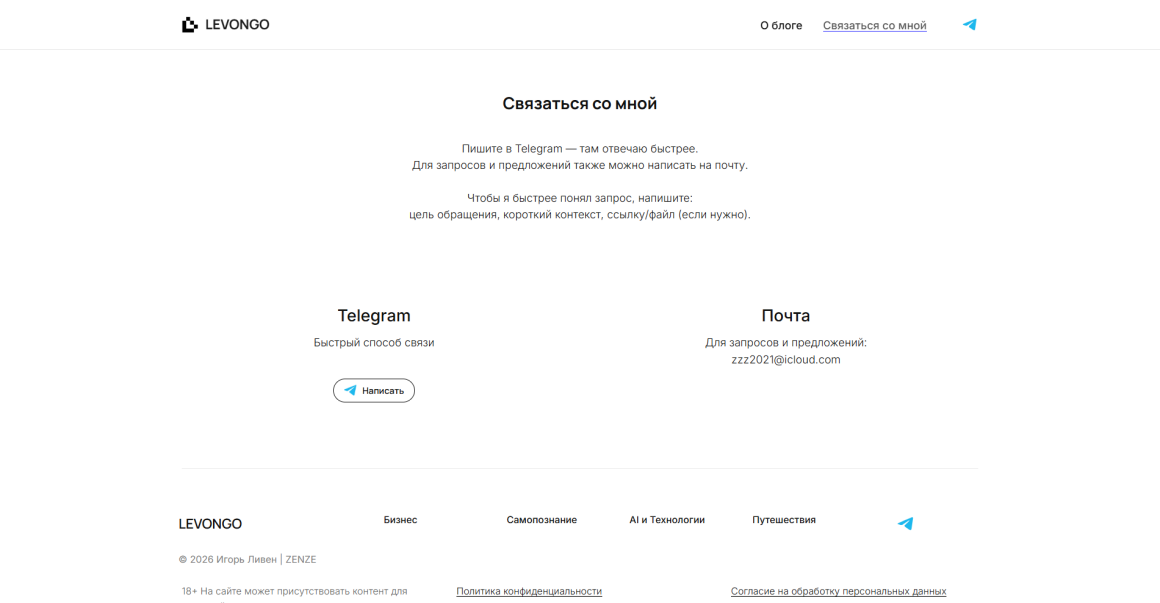The height and width of the screenshot is (603, 1160).
Task: Open Согласие на обработку персональных данных link
Action: [838, 591]
